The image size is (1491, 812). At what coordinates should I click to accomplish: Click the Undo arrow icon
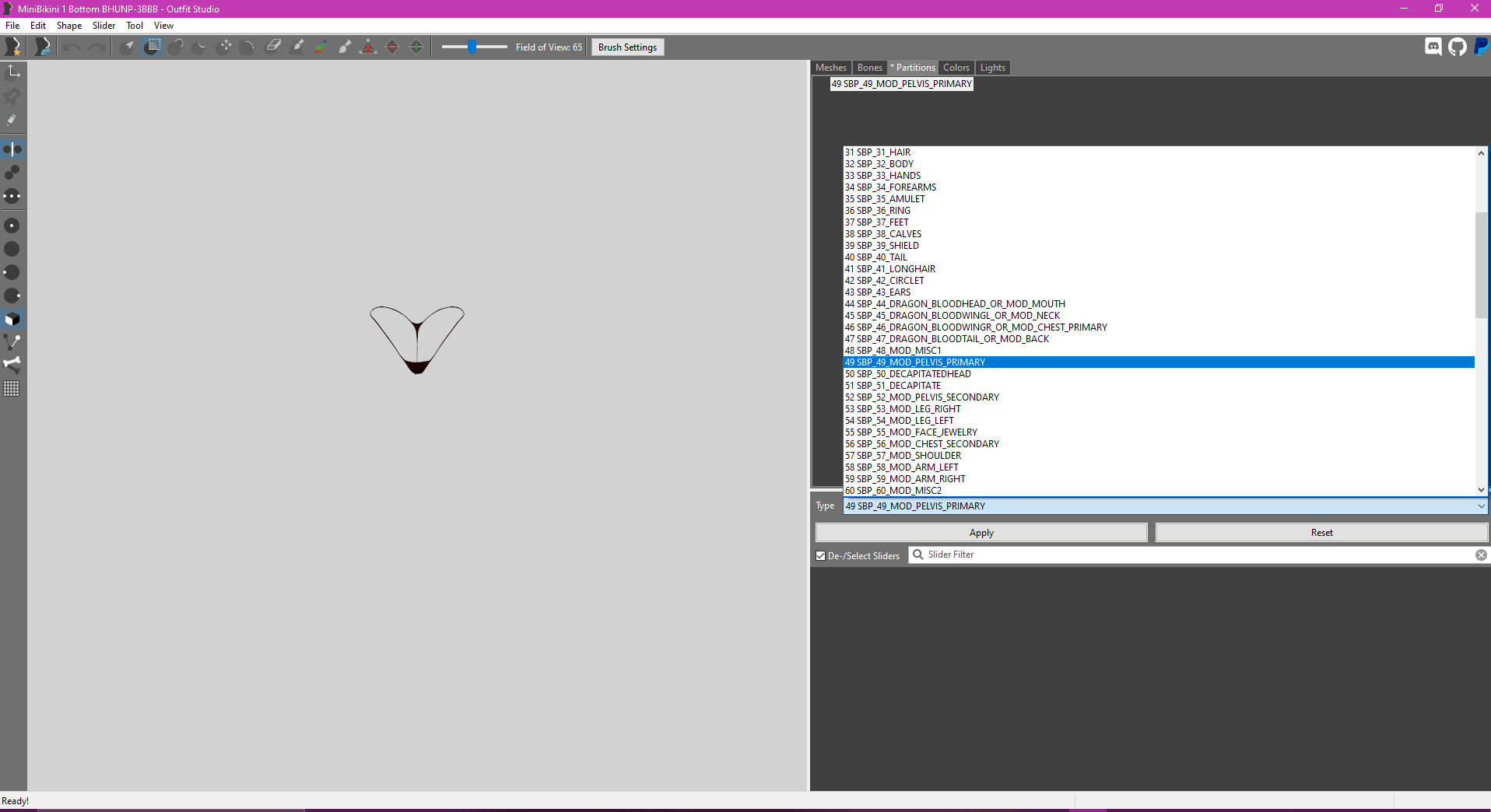(72, 47)
